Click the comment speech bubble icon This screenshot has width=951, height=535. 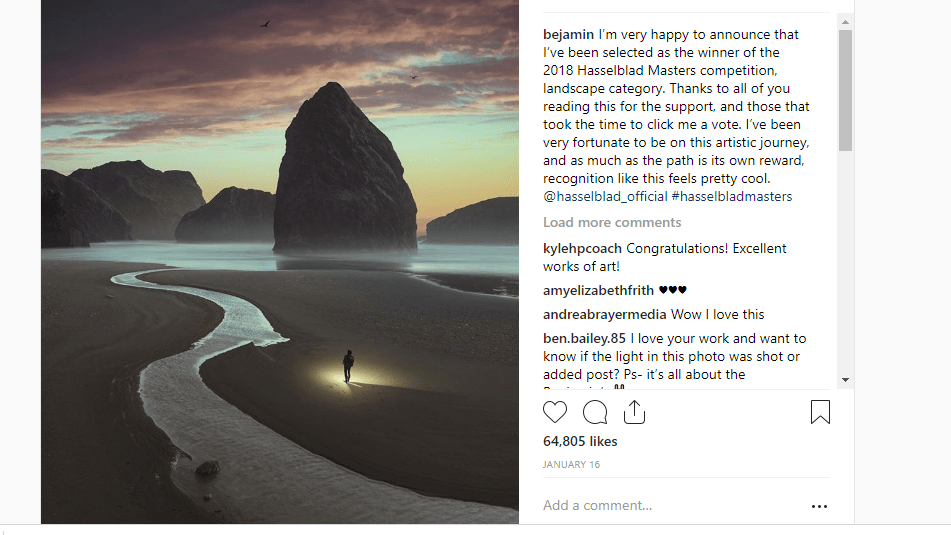(595, 412)
